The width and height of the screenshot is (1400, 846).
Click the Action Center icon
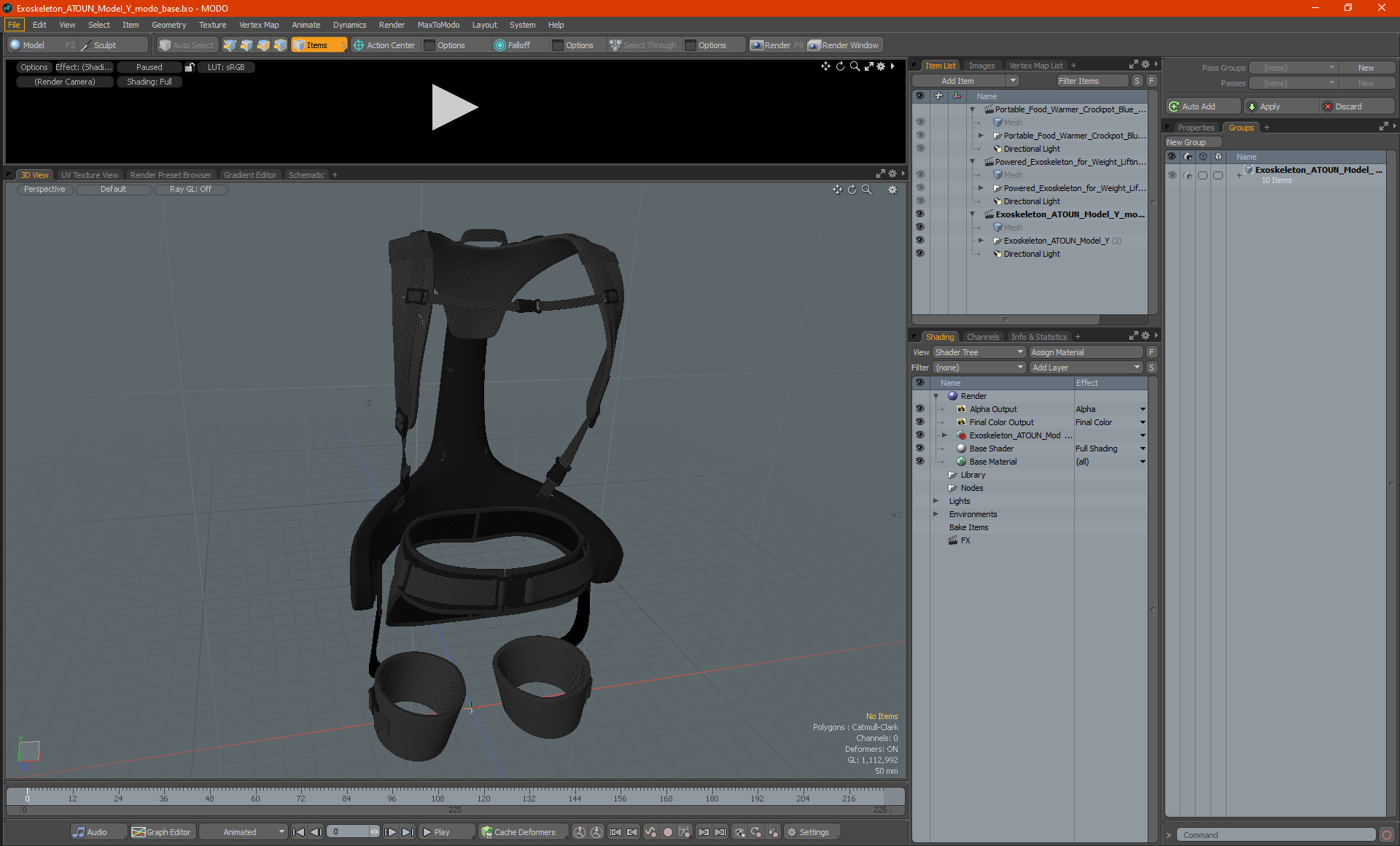tap(359, 45)
